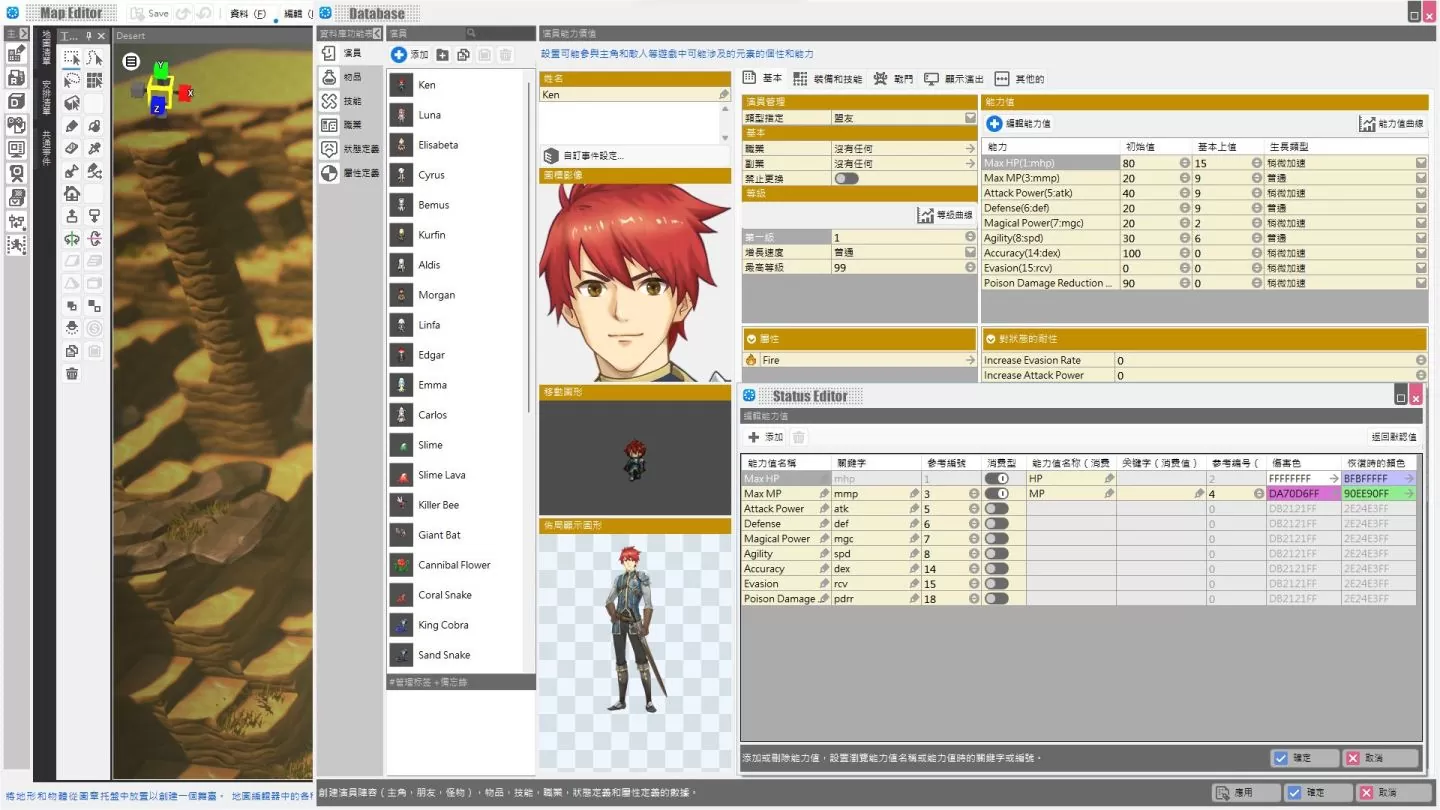Toggle consumption type switch for Poison Damage
The image size is (1440, 810).
[996, 599]
